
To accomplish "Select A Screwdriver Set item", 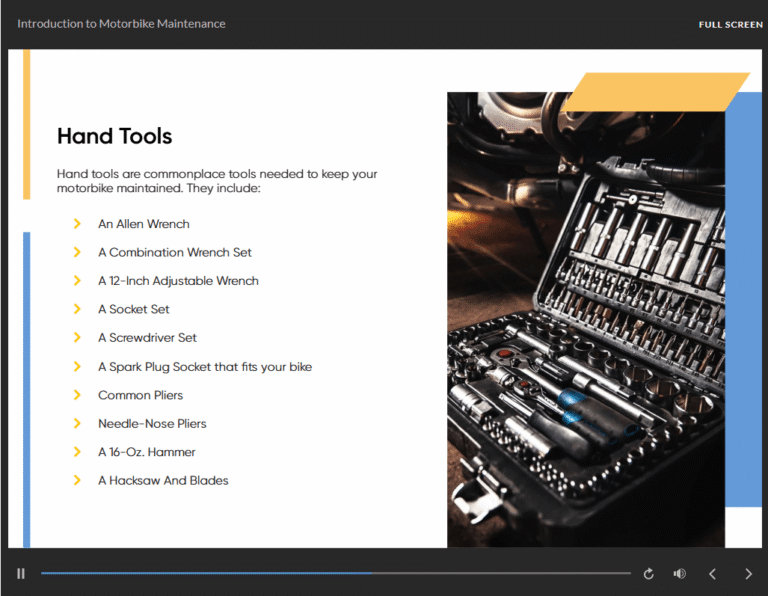I will (x=147, y=337).
